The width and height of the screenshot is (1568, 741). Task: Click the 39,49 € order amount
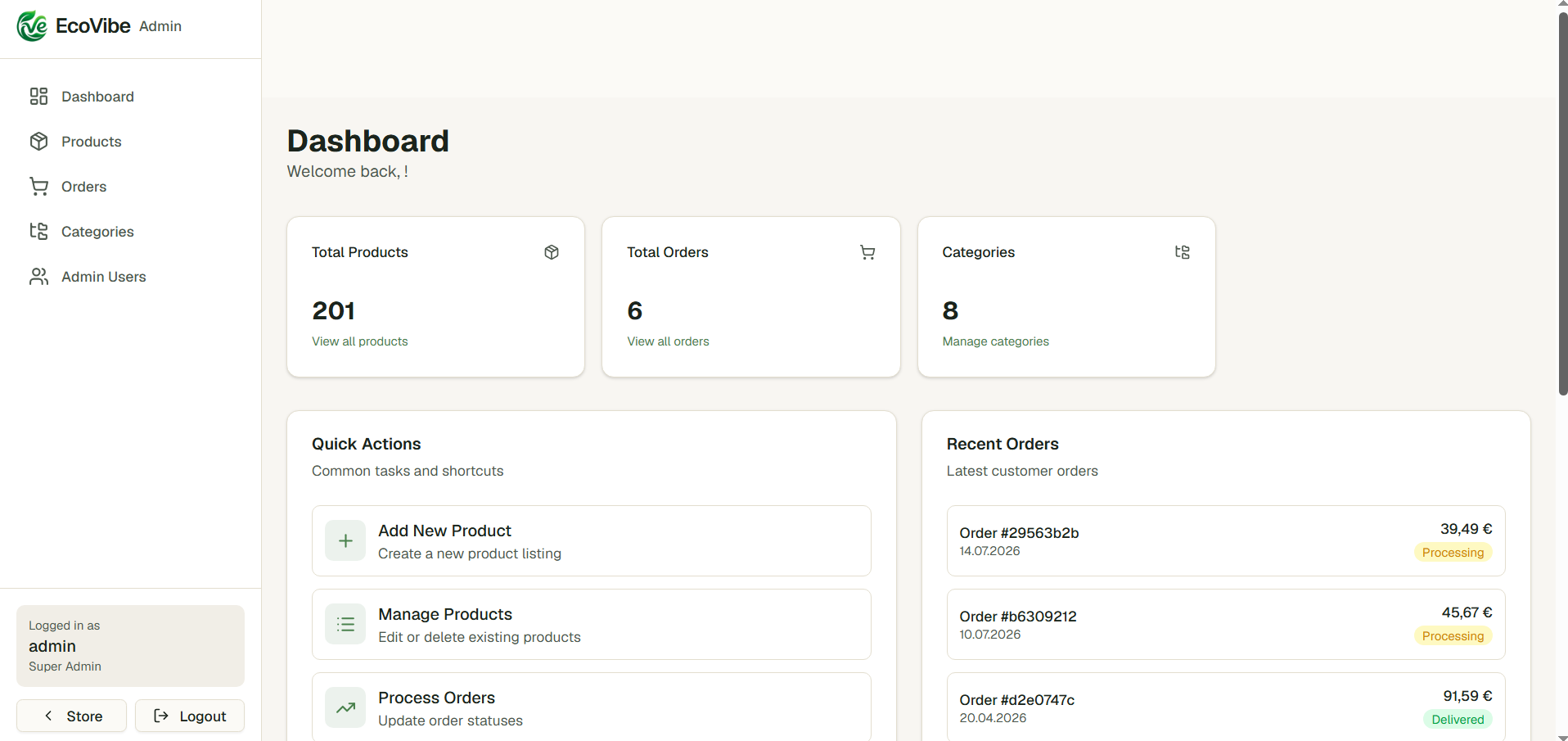pos(1466,529)
